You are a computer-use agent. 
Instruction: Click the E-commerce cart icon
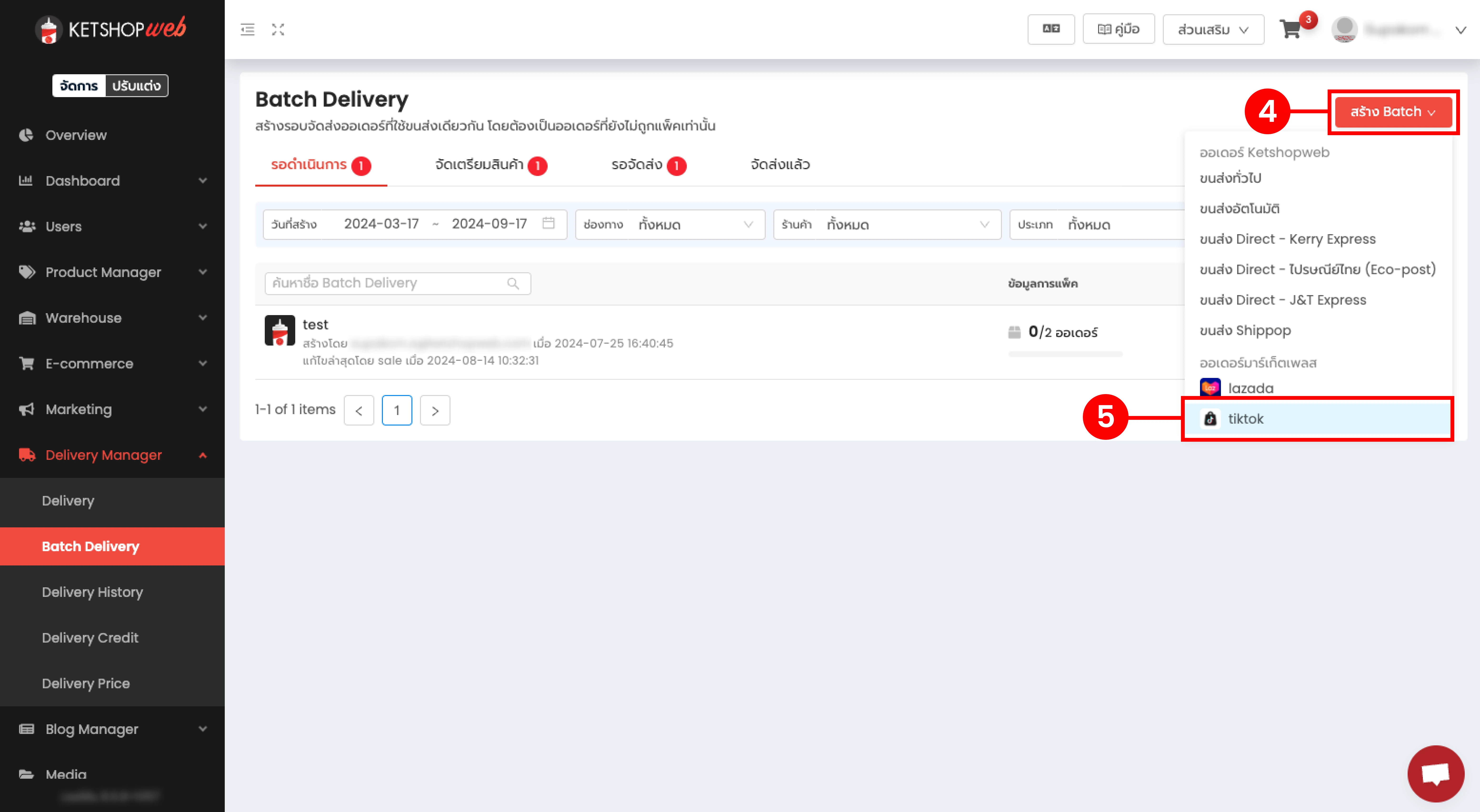(x=26, y=363)
